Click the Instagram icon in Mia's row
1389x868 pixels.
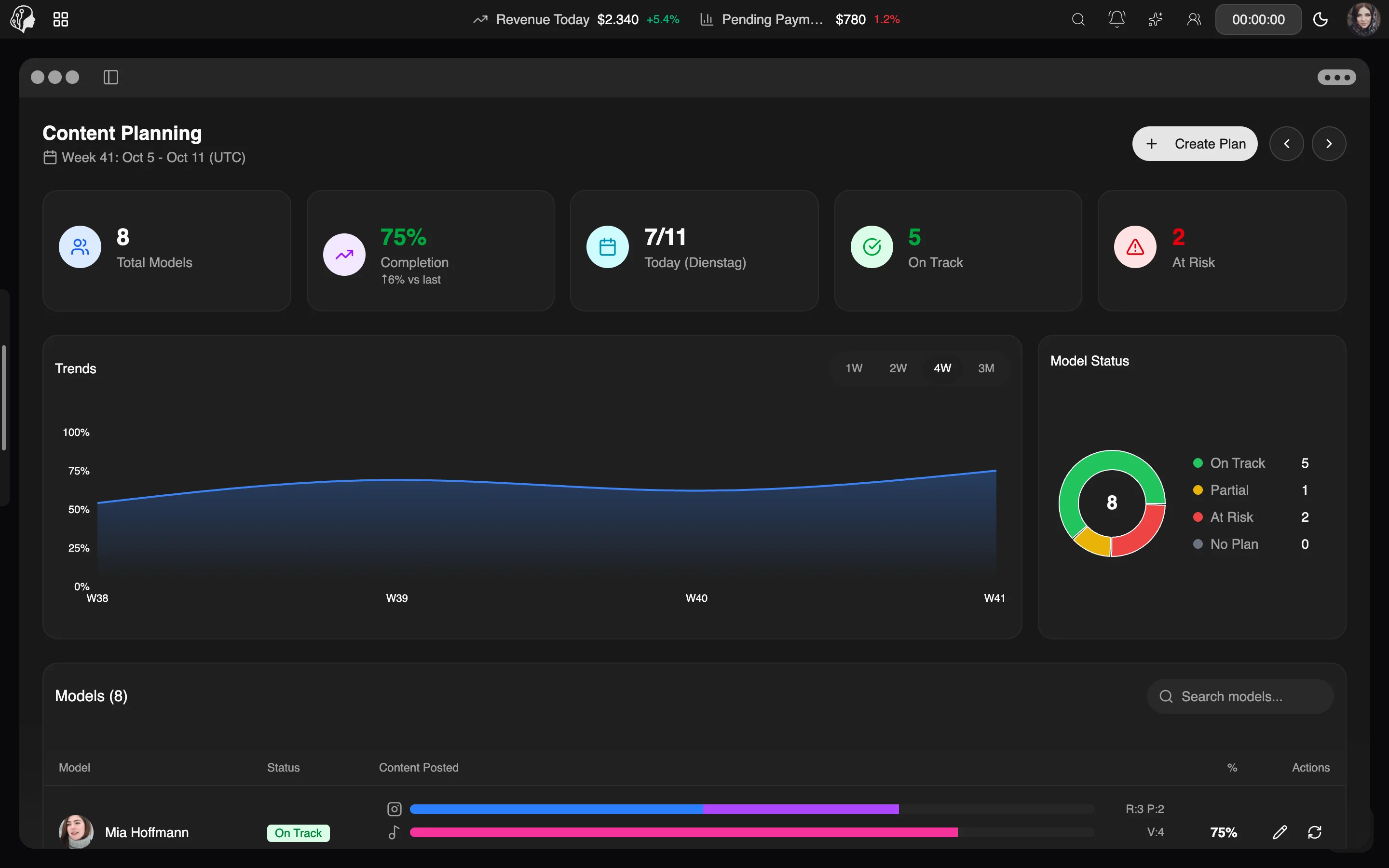tap(394, 809)
